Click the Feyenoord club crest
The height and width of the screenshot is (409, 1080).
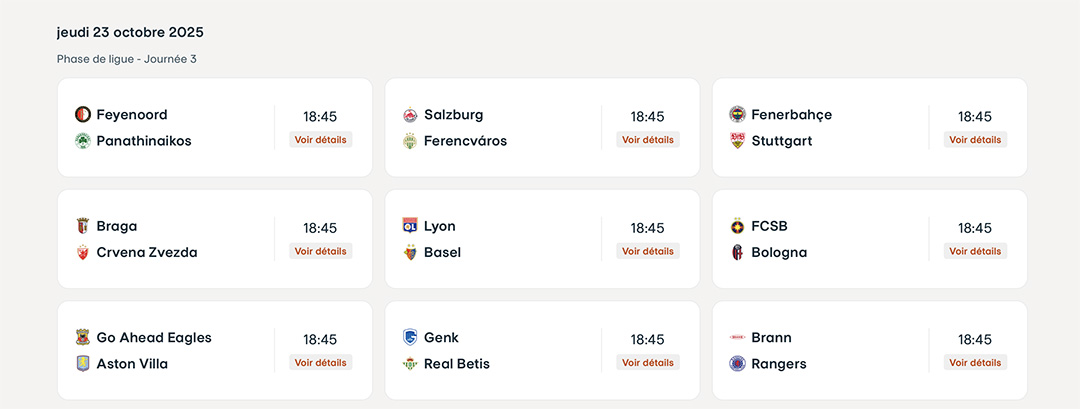pos(83,115)
